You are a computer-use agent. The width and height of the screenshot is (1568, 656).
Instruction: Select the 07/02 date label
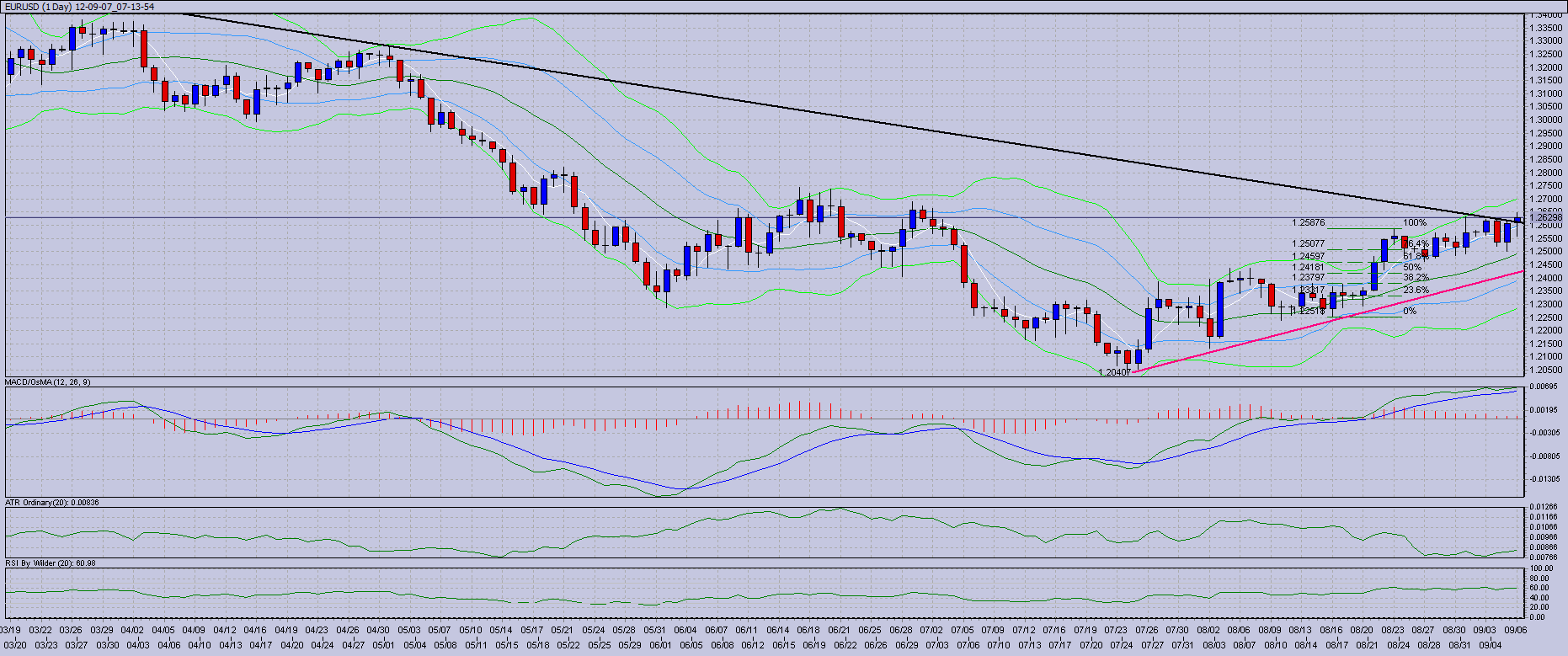tap(931, 630)
